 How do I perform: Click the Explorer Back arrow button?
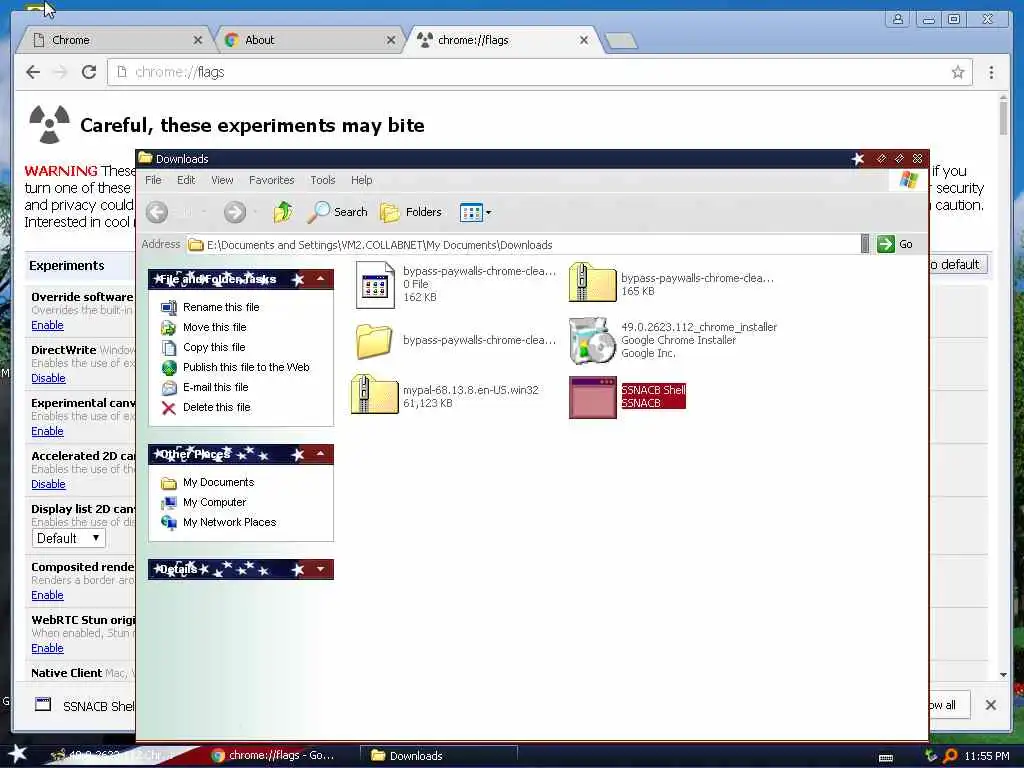157,212
